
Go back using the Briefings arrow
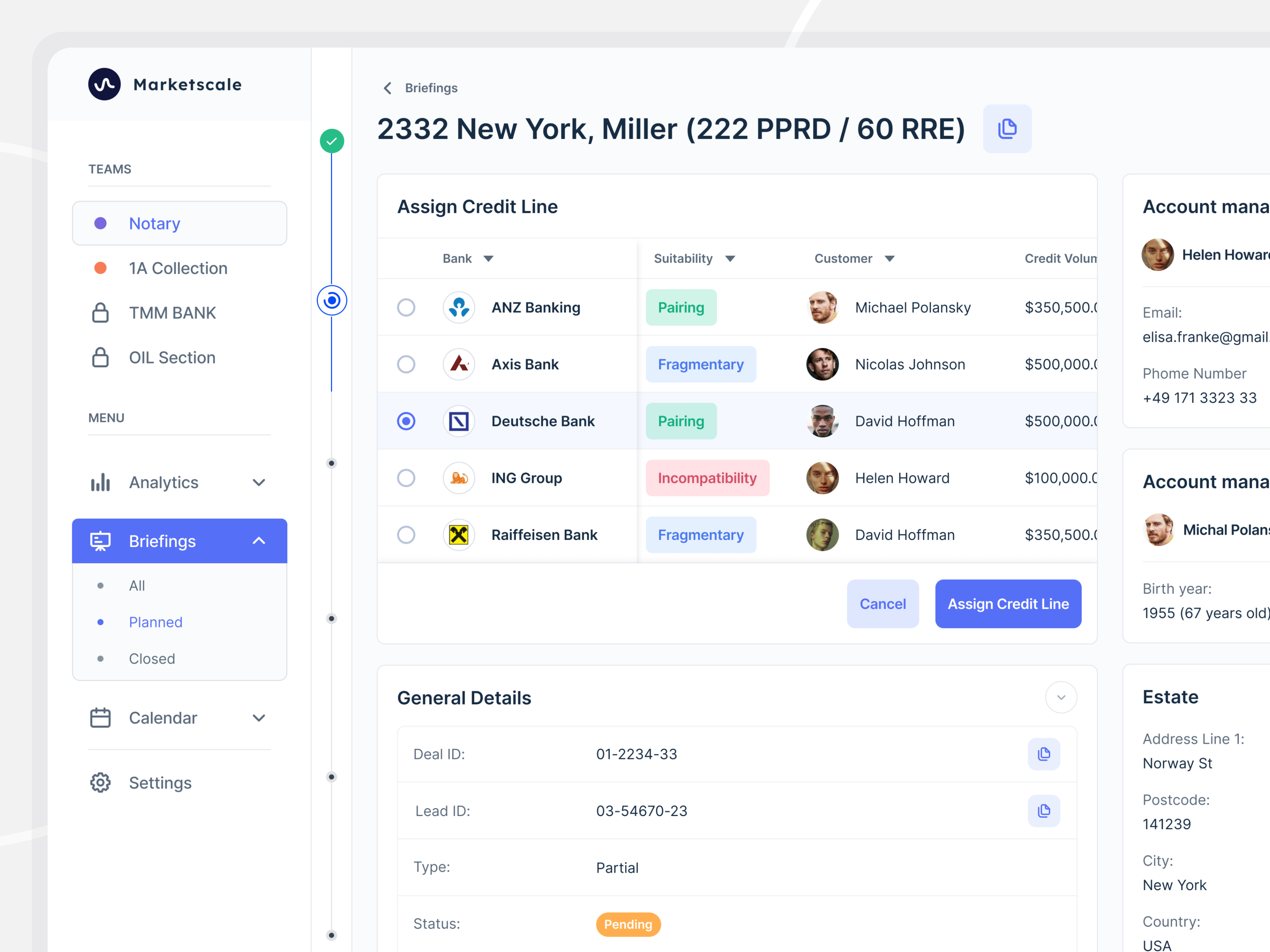tap(388, 88)
